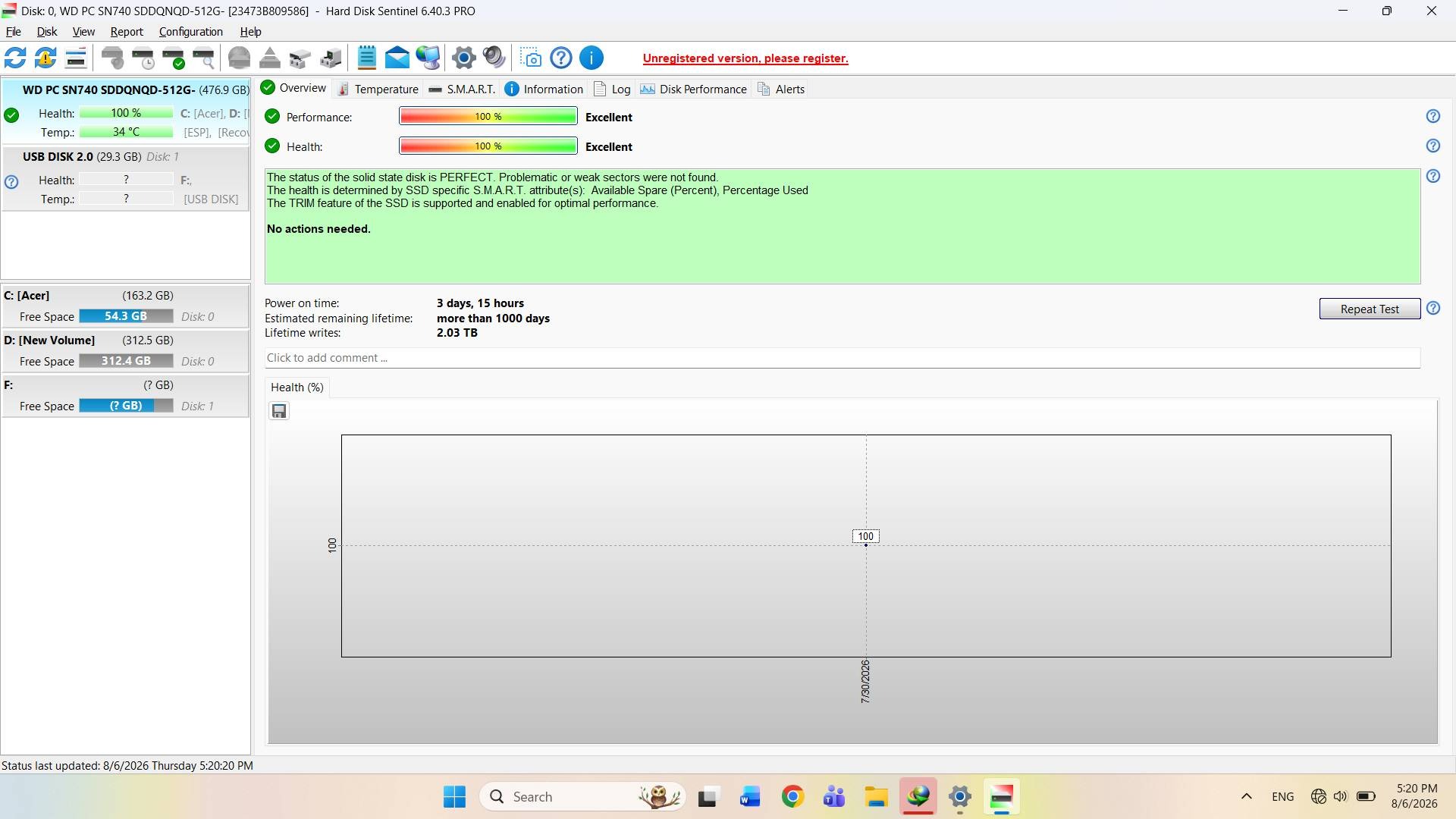
Task: Open the View menu
Action: pyautogui.click(x=83, y=32)
